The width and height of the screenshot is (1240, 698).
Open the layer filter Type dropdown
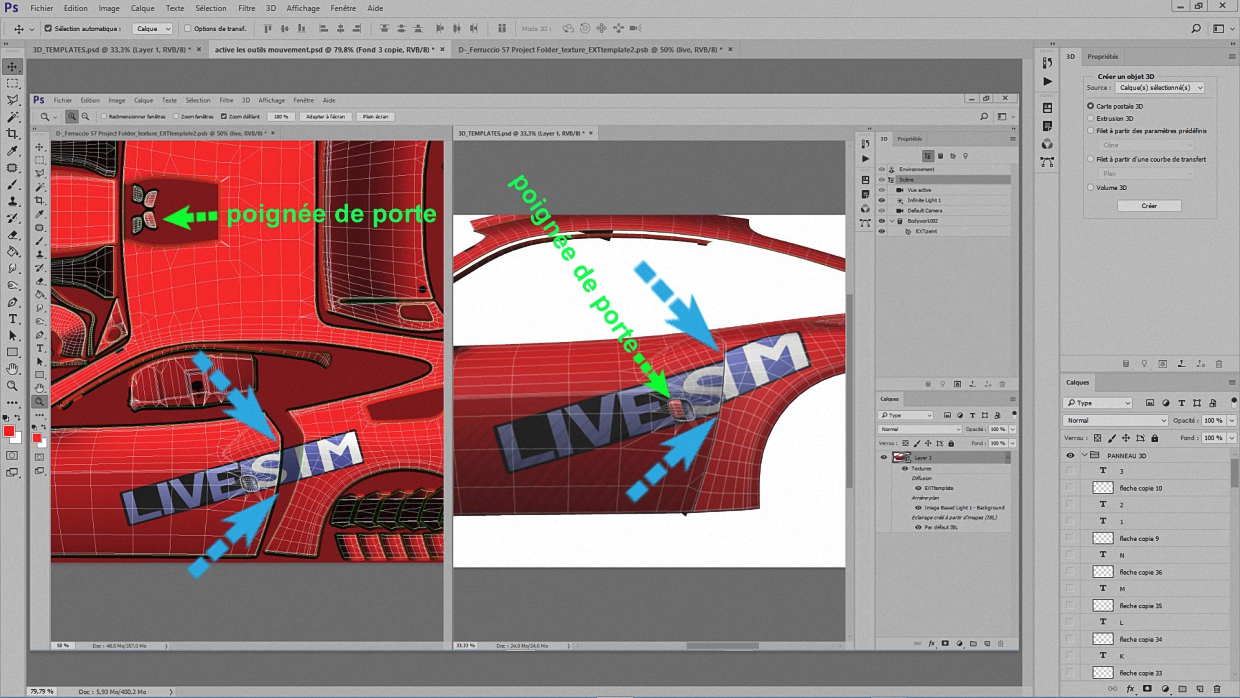pyautogui.click(x=1098, y=403)
